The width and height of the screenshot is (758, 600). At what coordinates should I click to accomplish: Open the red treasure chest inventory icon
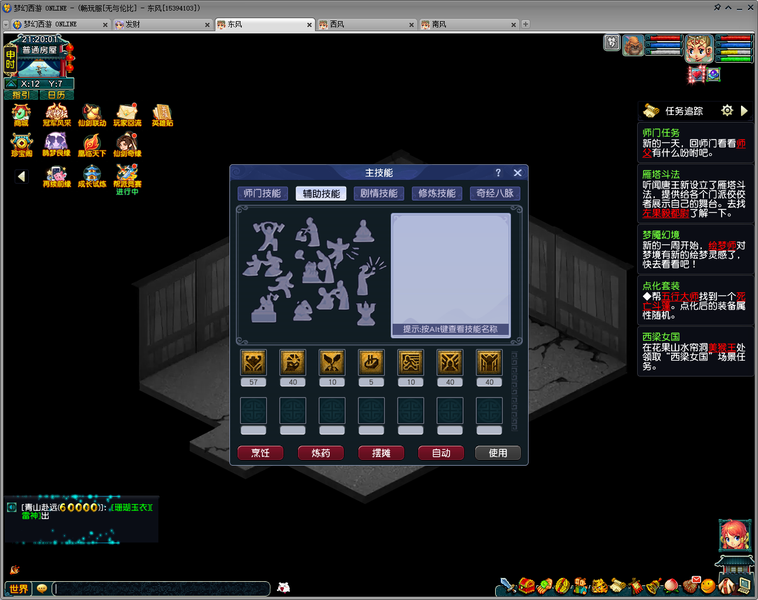[526, 586]
